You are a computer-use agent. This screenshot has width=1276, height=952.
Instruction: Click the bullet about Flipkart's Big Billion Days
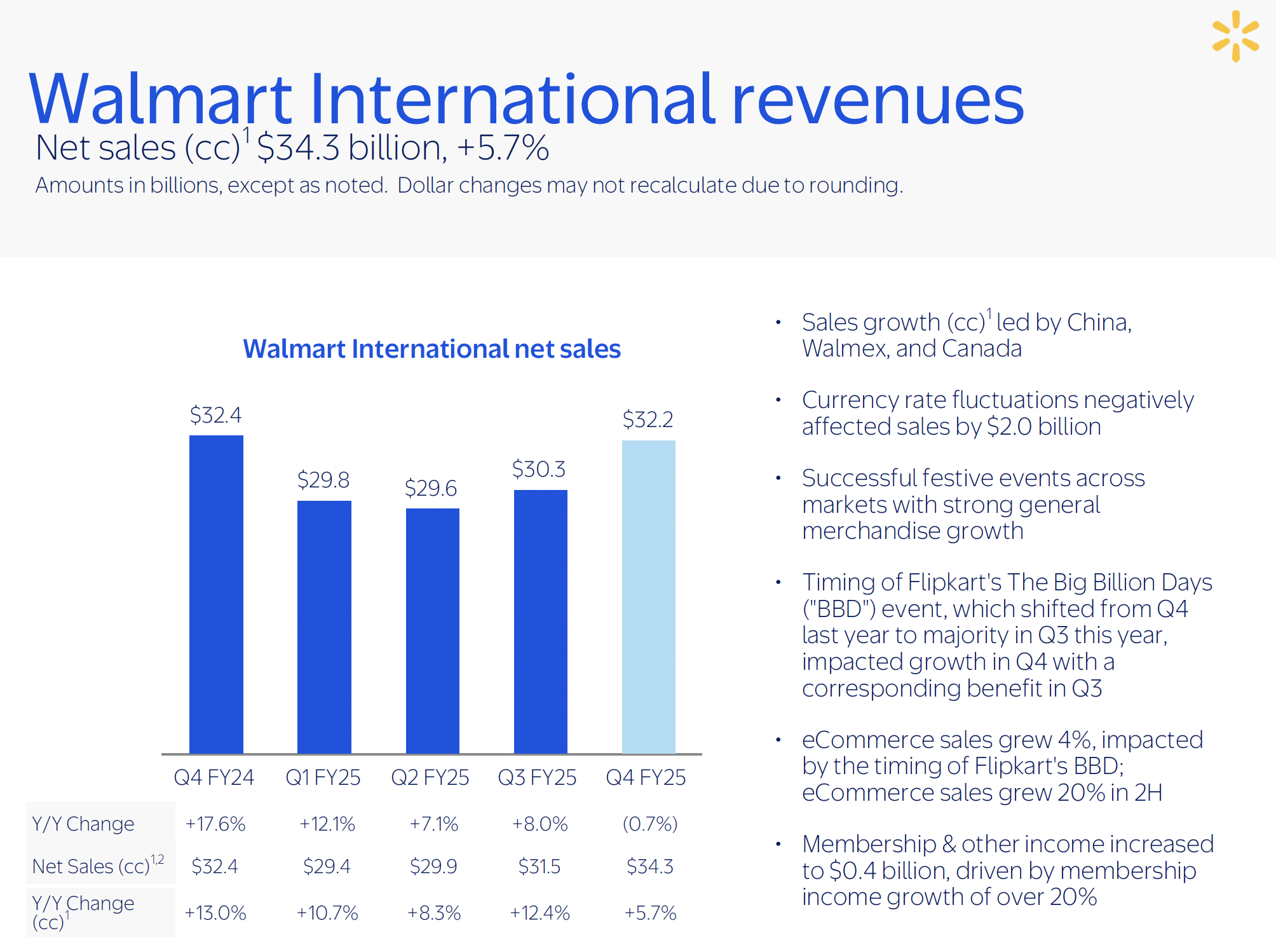(1007, 635)
